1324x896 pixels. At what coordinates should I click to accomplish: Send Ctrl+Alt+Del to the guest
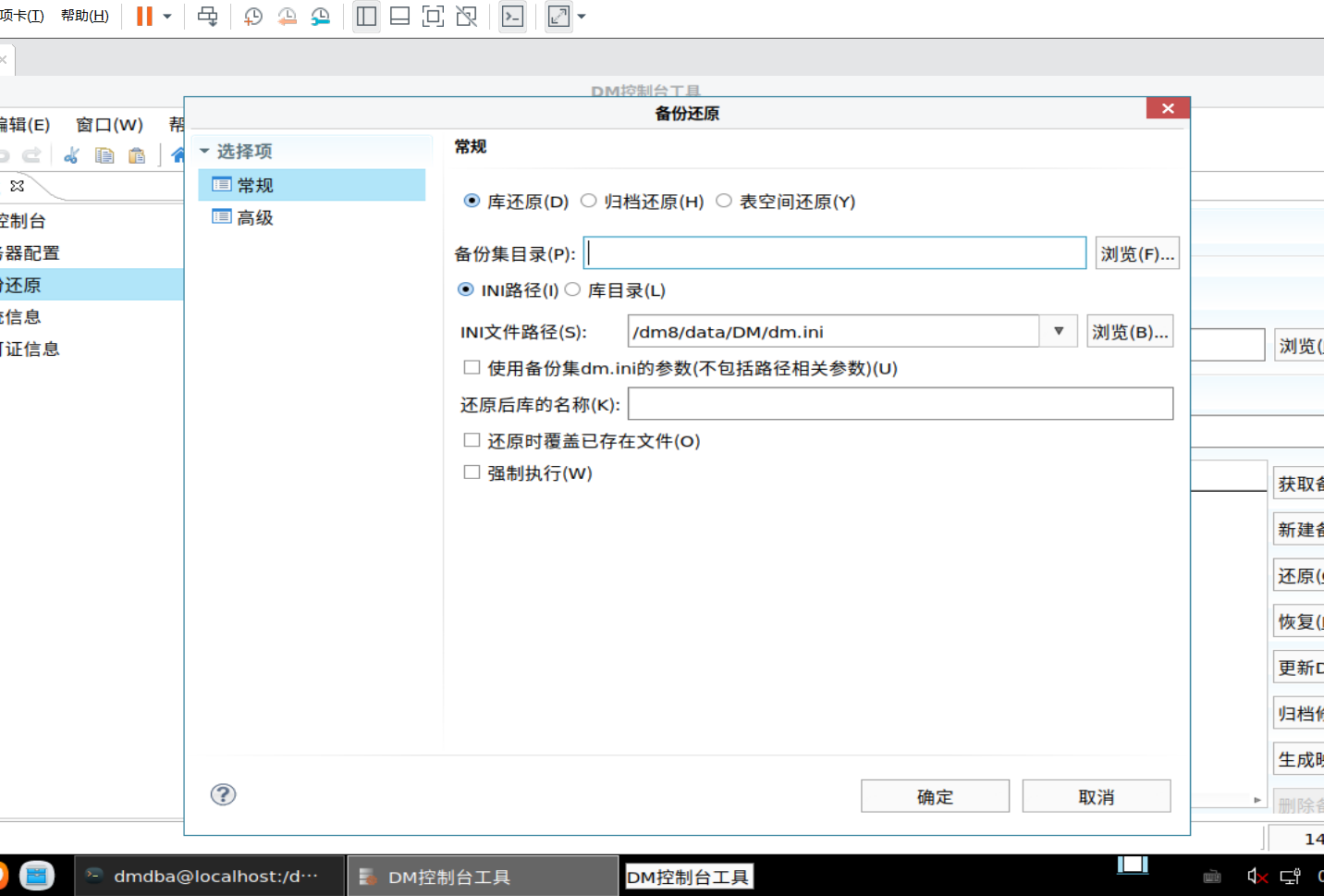click(x=208, y=16)
